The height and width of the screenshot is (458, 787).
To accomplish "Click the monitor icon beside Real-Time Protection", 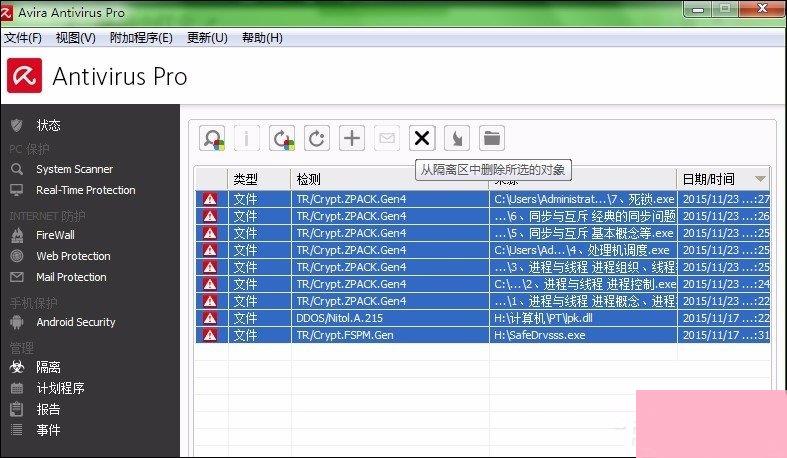I will click(x=17, y=190).
